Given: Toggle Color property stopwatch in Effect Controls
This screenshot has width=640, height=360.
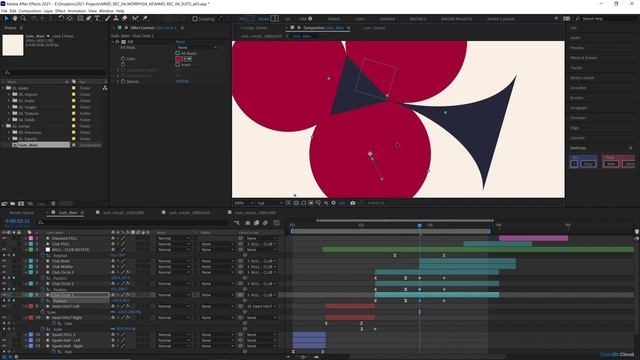Looking at the screenshot, I should 123,59.
